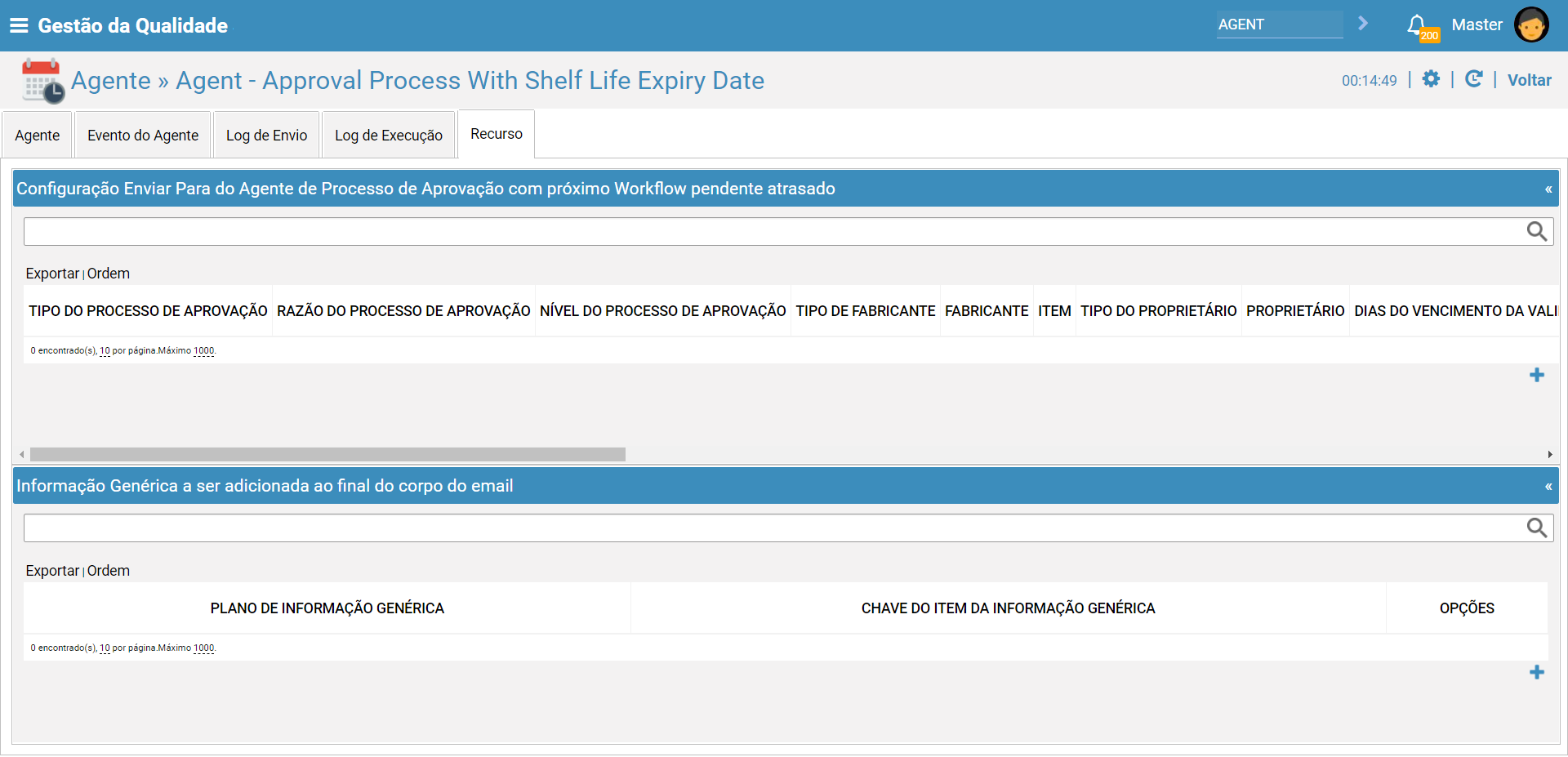Change page size 10 in first table
1568x757 pixels.
point(105,351)
